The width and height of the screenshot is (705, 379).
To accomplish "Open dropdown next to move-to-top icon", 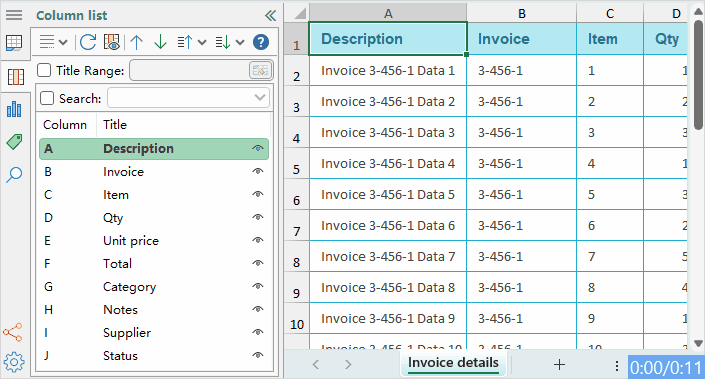I will point(202,43).
